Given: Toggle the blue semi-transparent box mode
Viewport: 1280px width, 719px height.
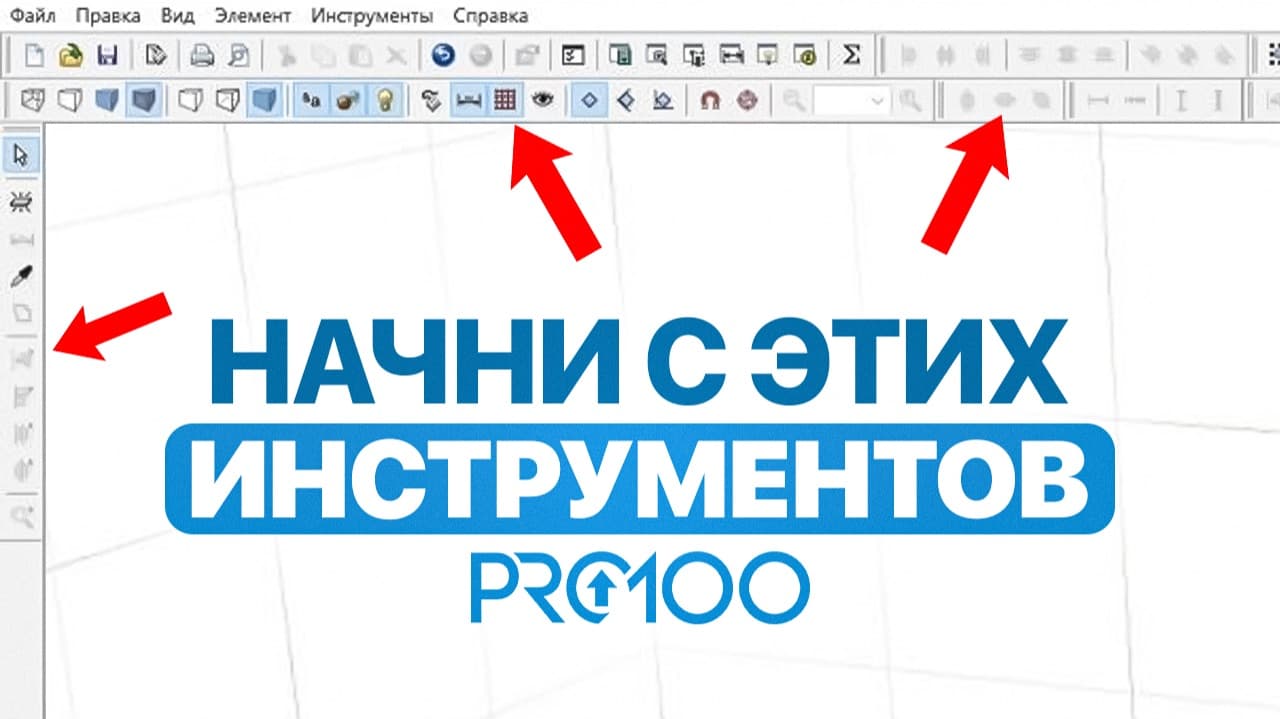Looking at the screenshot, I should pos(264,100).
